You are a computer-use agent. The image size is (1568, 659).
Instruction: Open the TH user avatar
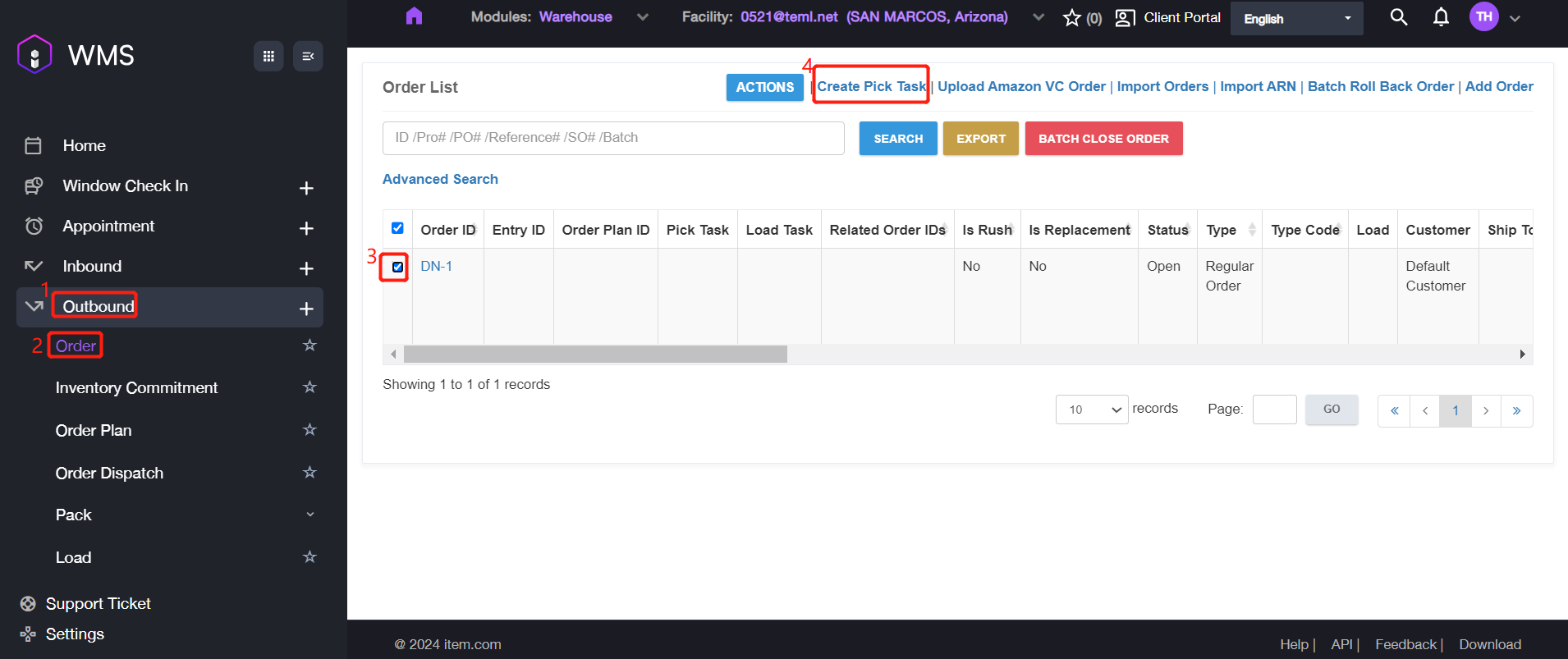tap(1483, 17)
